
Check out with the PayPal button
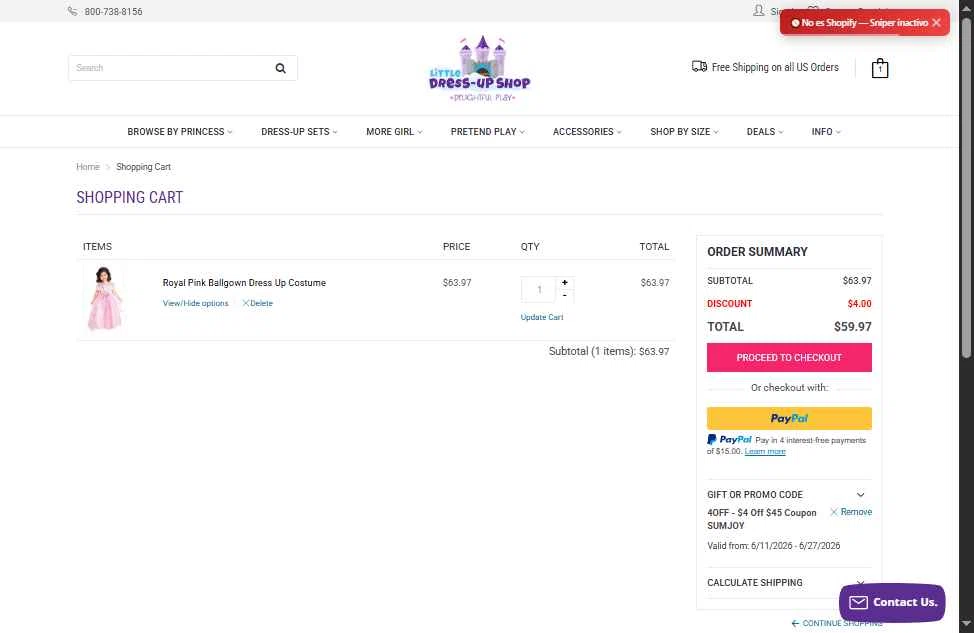point(789,418)
